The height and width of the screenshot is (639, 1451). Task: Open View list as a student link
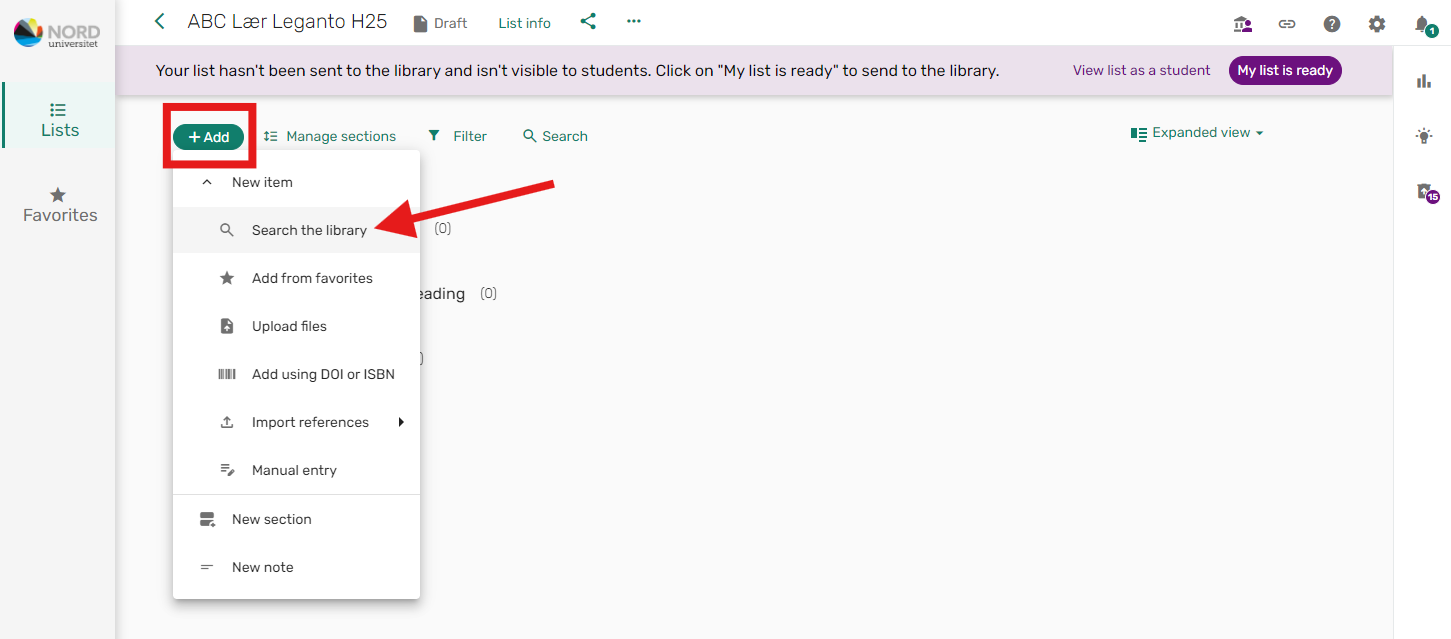pos(1142,70)
